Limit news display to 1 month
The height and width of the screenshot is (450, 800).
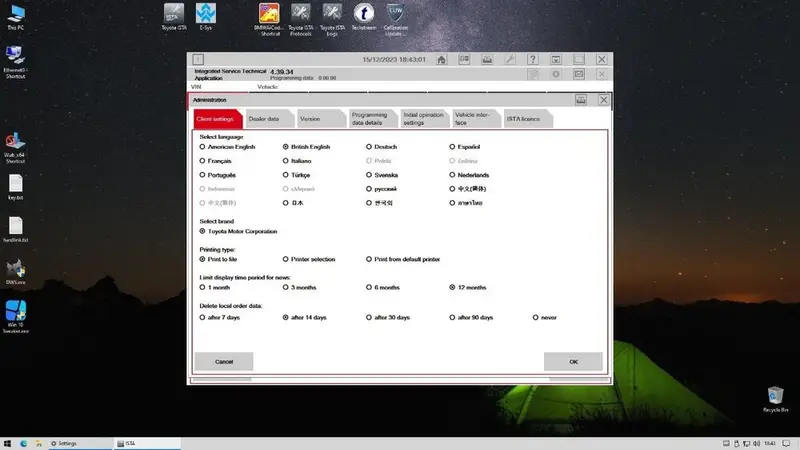coord(203,288)
